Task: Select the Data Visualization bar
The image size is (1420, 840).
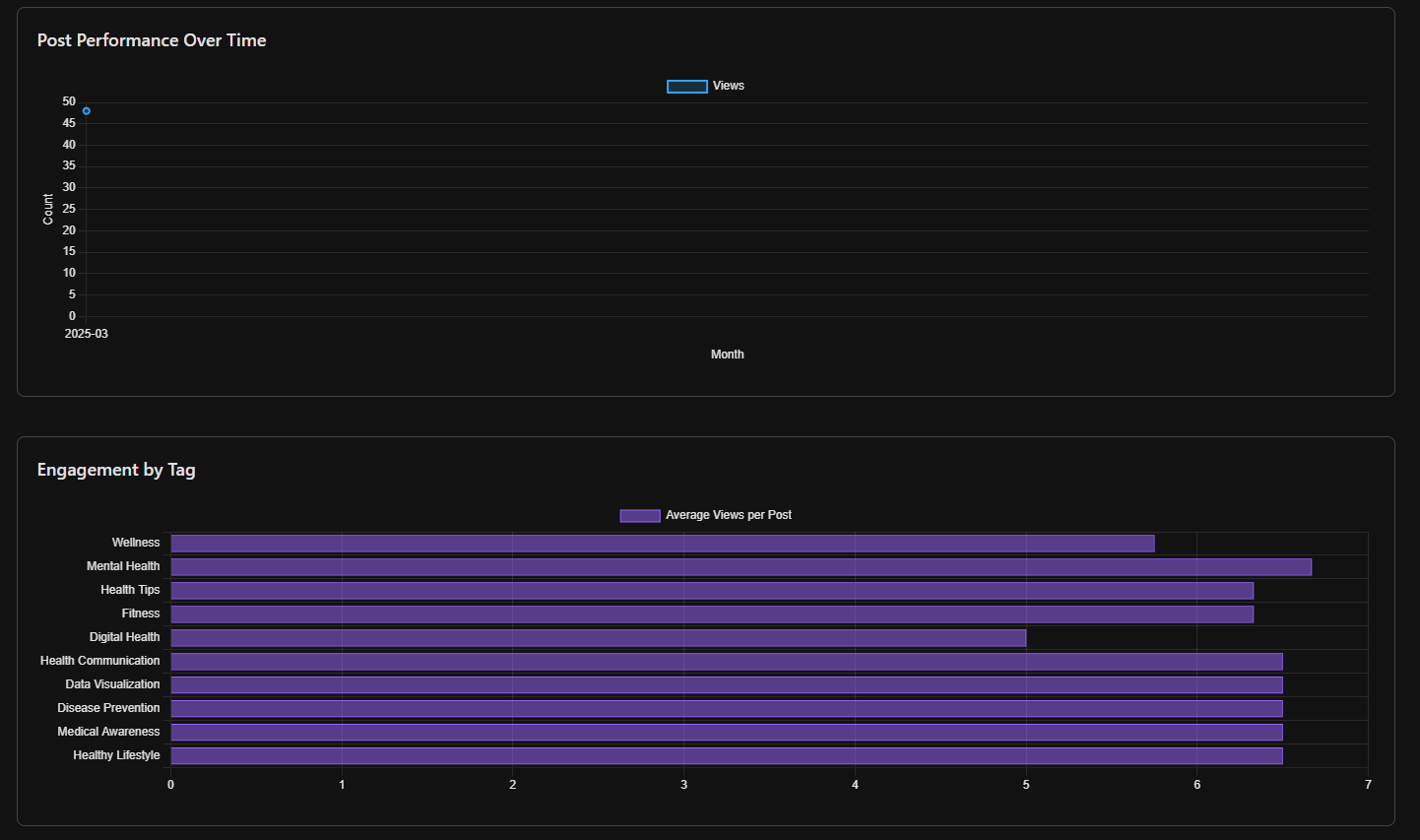Action: coord(727,685)
